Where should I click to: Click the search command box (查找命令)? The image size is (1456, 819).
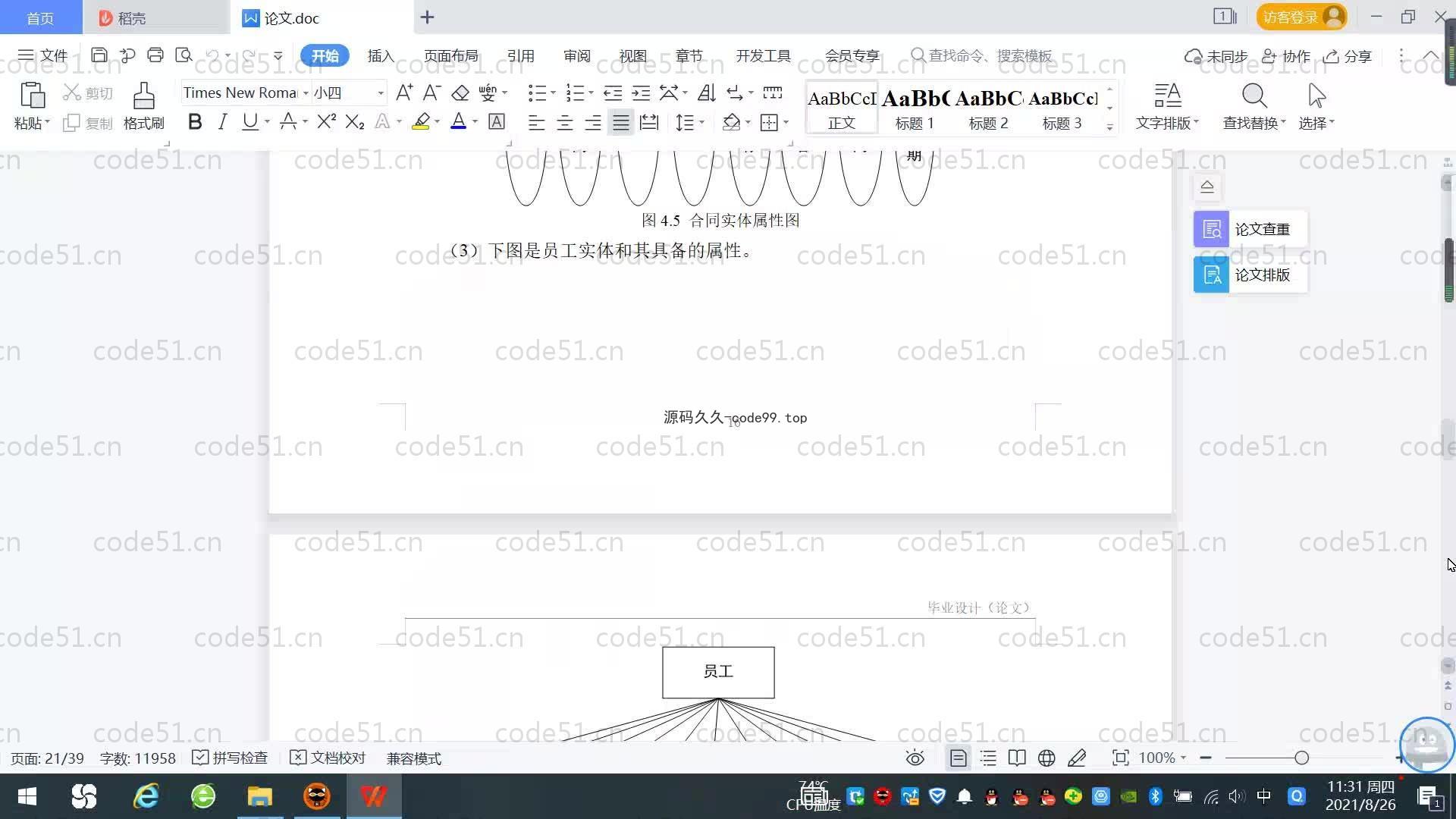pos(983,55)
